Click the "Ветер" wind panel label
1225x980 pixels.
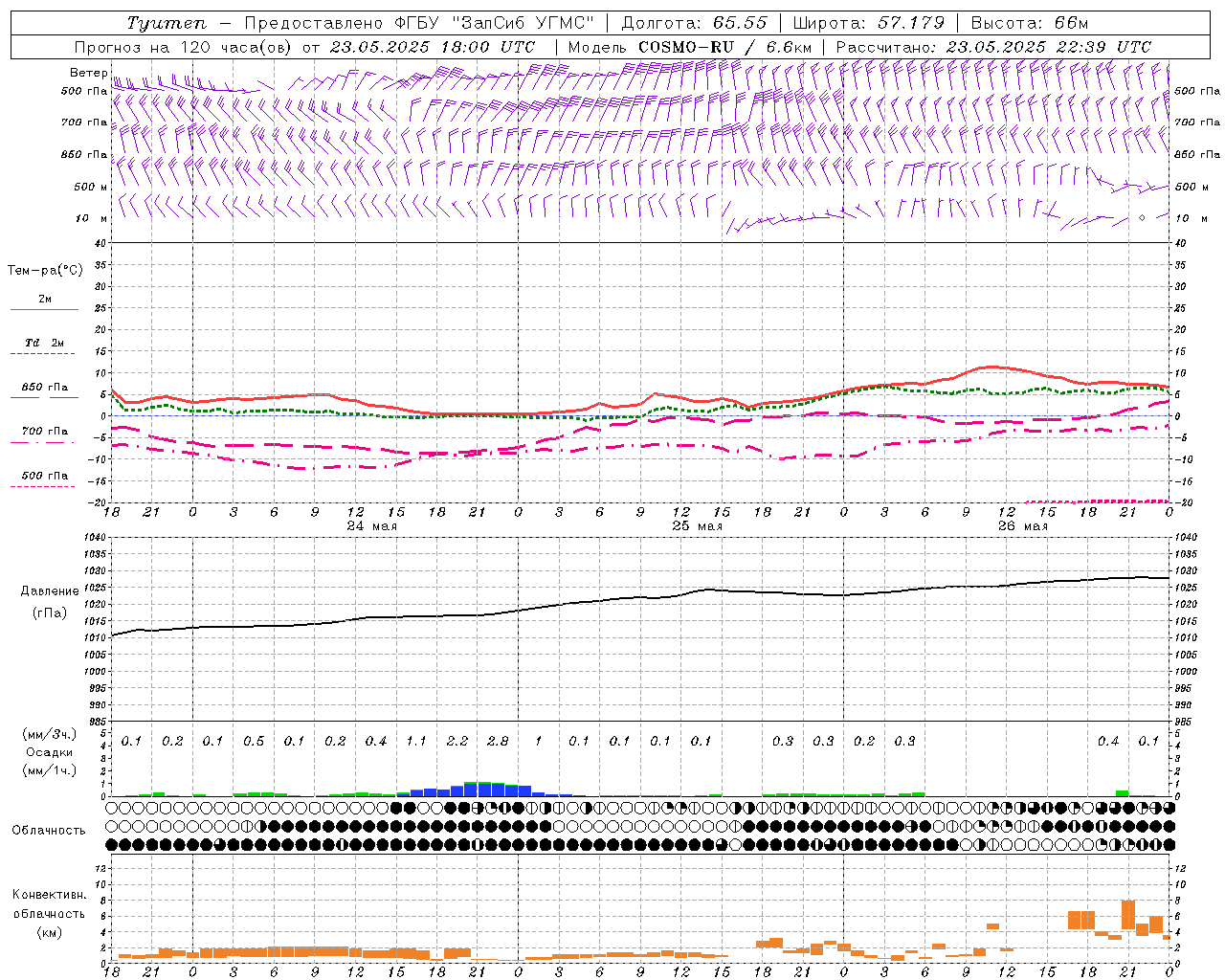[x=89, y=73]
